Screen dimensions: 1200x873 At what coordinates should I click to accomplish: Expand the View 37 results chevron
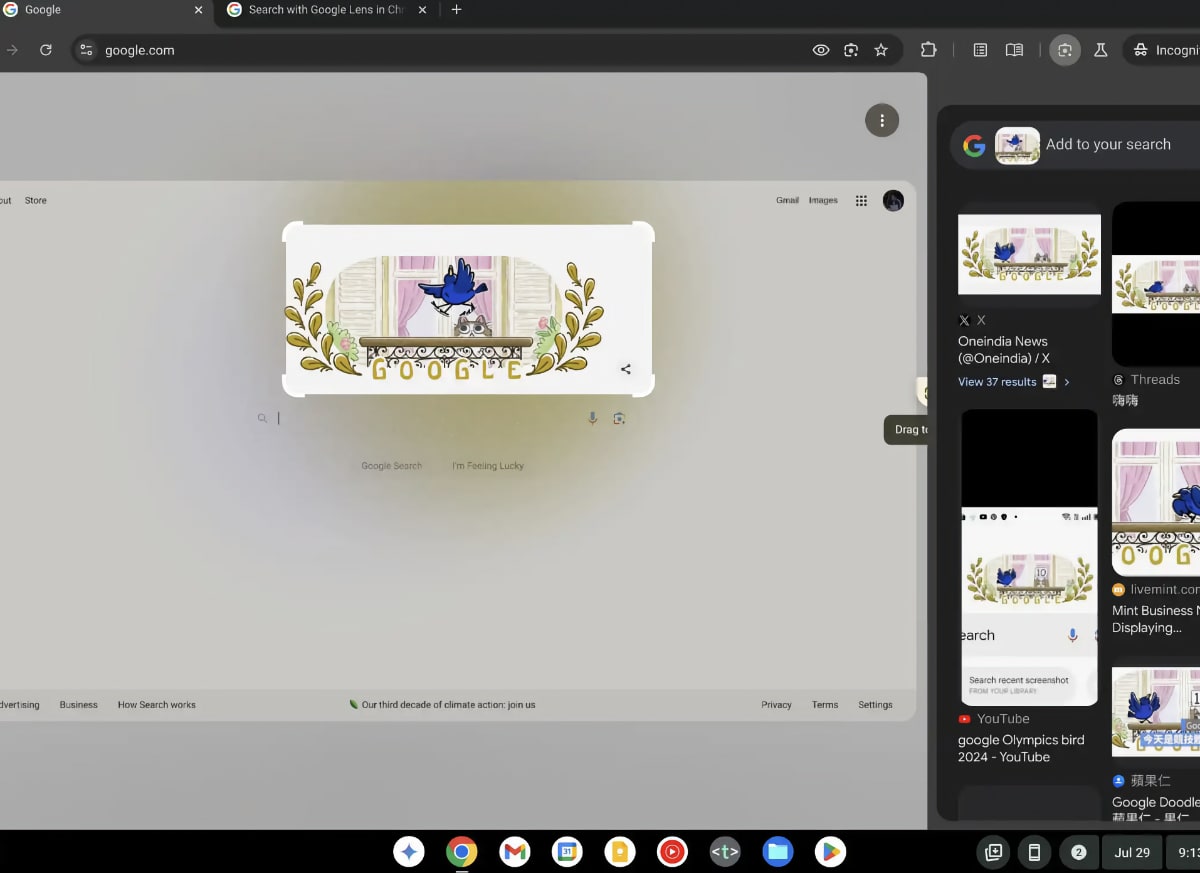pos(1066,381)
